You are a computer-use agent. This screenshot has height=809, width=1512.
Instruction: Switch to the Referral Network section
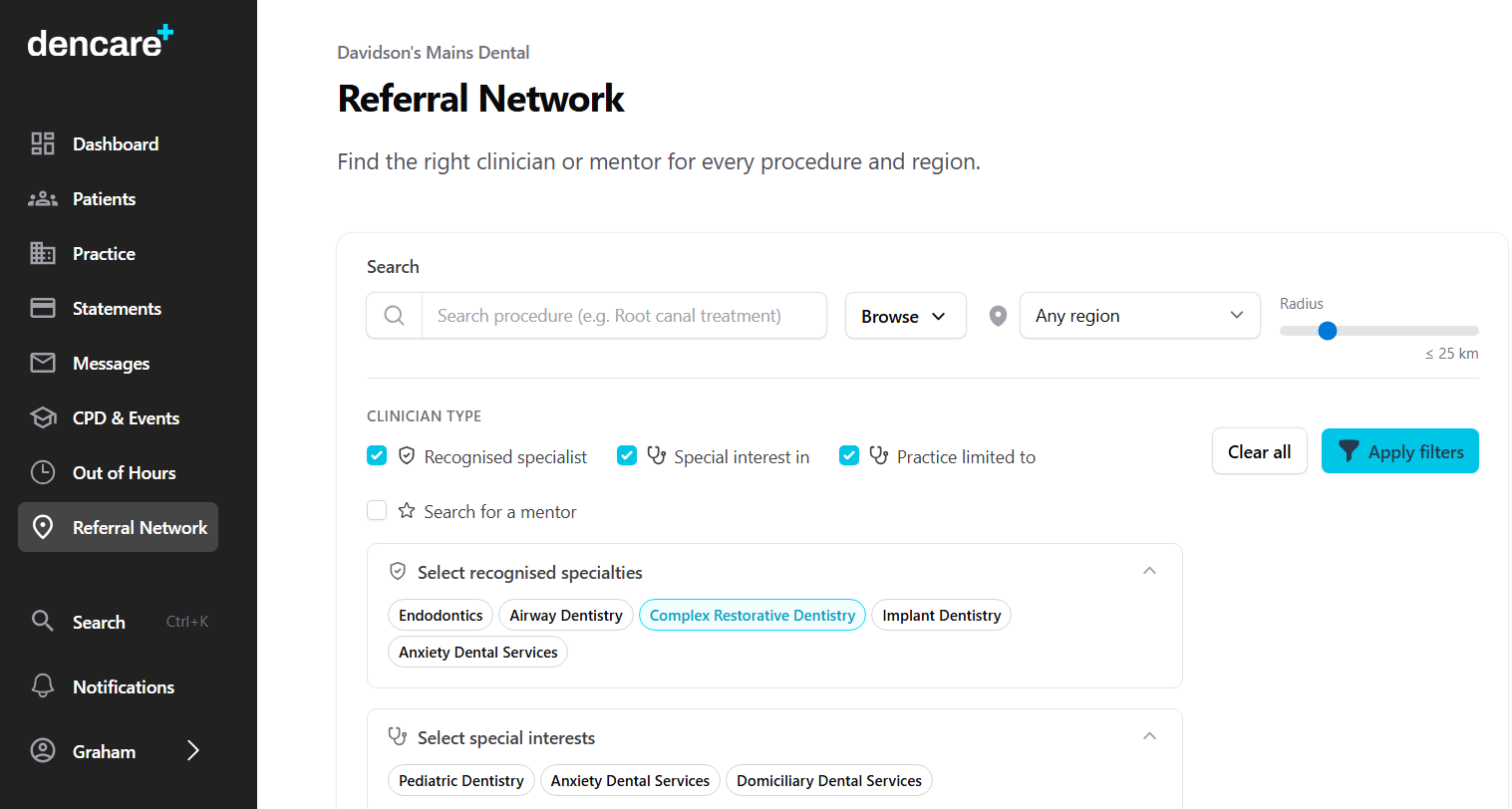click(118, 527)
